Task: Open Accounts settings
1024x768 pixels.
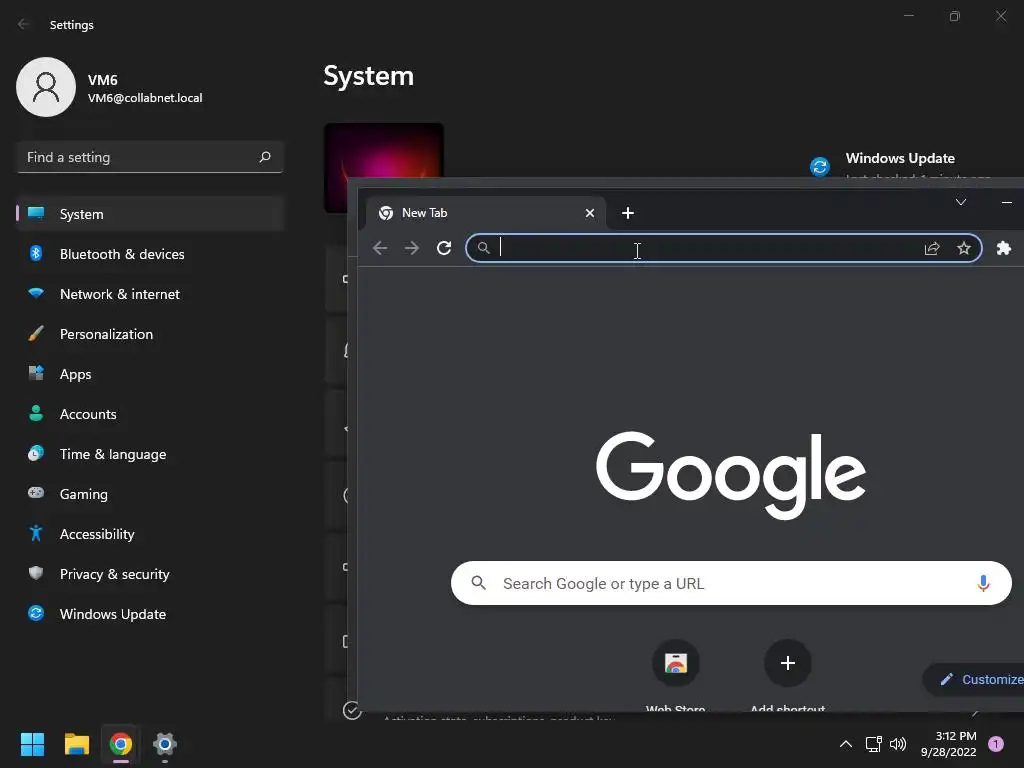Action: click(151, 414)
